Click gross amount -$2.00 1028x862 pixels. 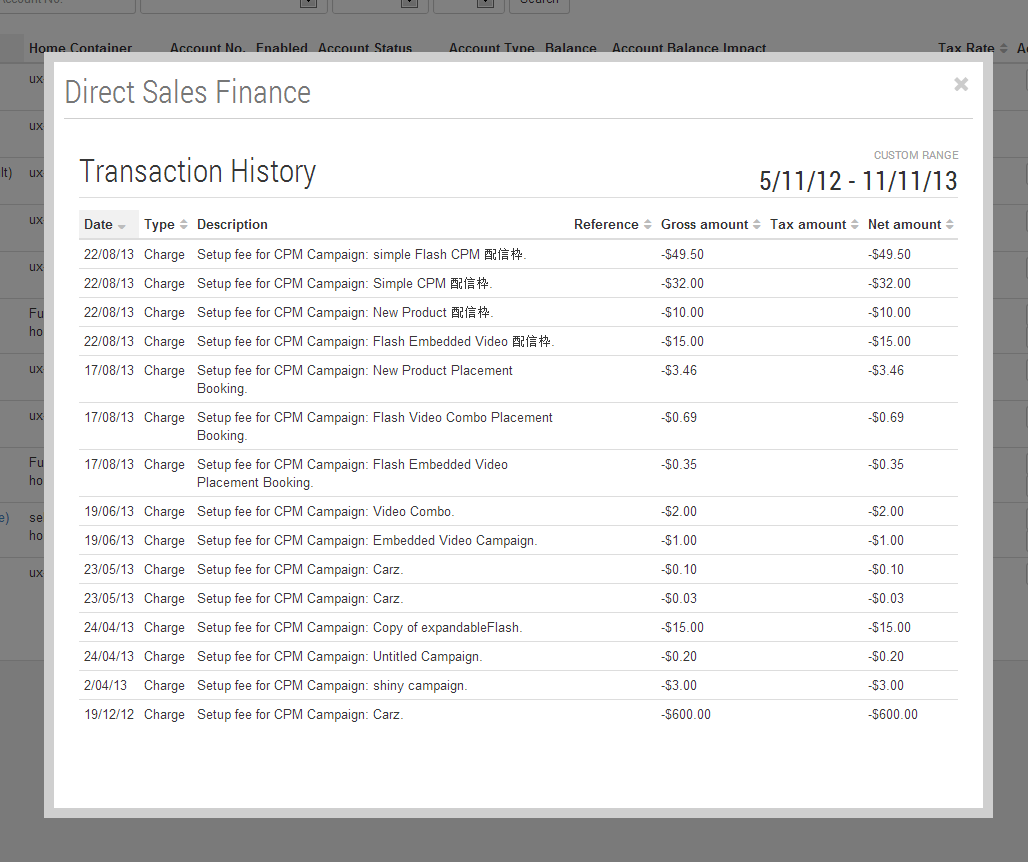point(679,512)
